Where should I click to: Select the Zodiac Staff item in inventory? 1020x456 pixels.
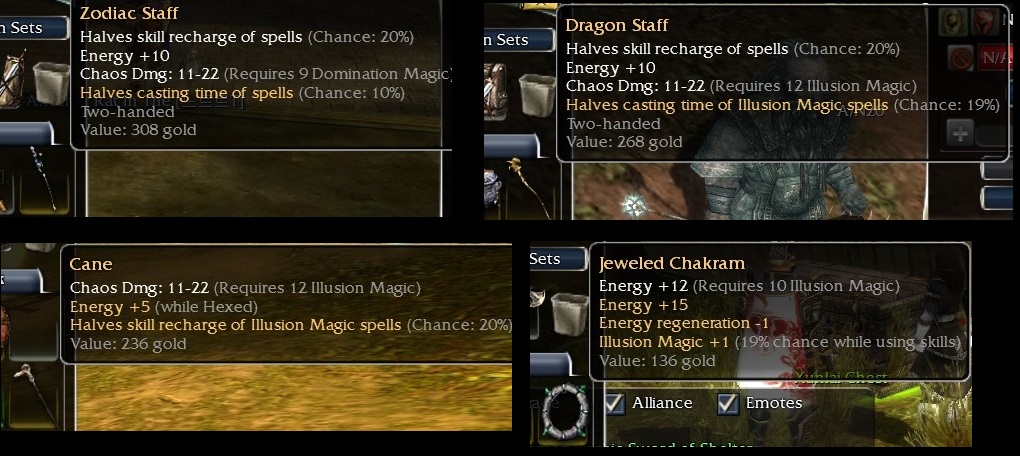[43, 178]
